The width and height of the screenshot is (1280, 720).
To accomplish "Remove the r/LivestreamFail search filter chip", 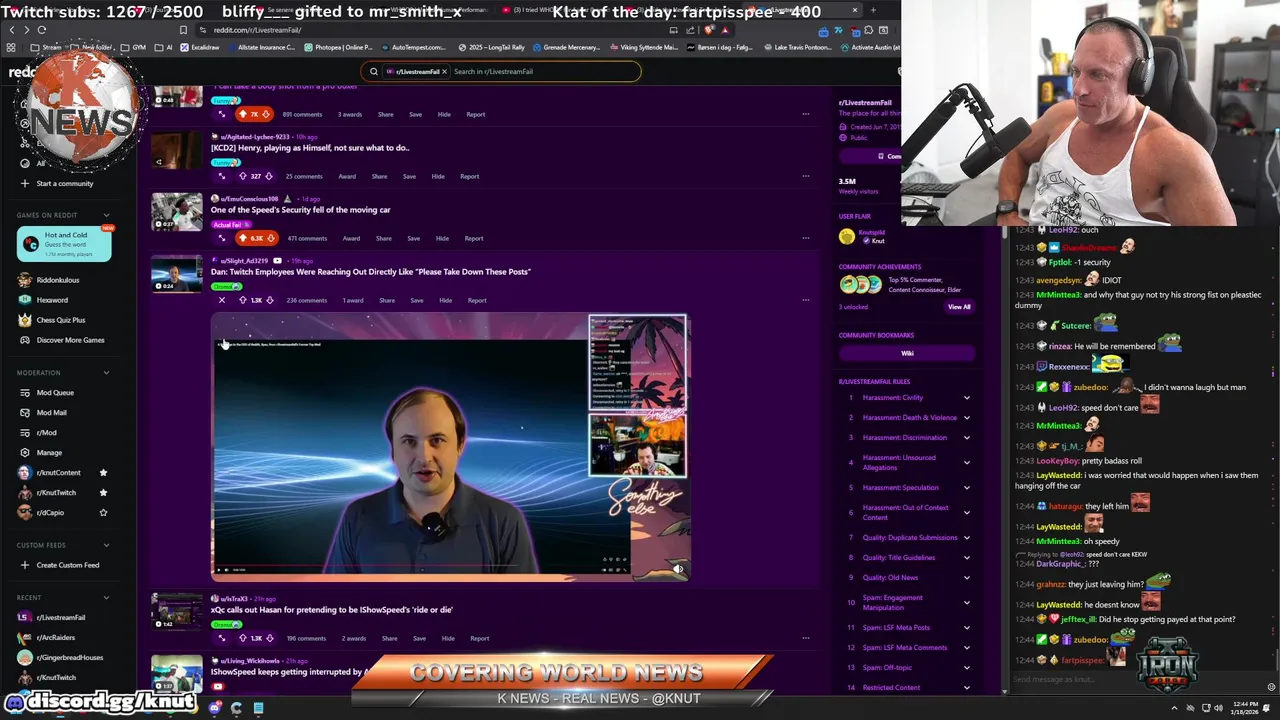I will click(444, 71).
